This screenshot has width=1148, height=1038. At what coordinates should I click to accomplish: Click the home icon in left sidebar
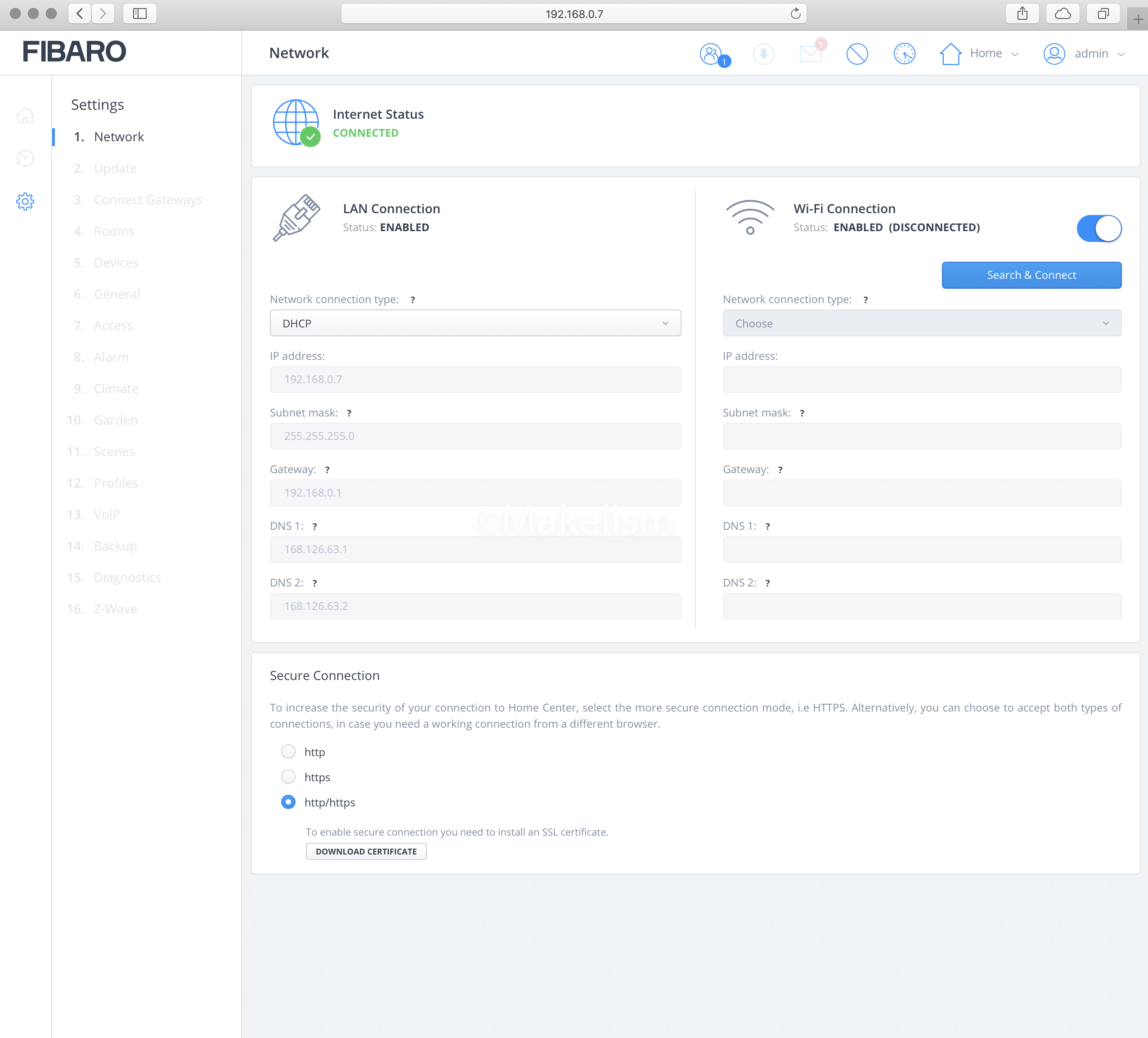click(25, 116)
